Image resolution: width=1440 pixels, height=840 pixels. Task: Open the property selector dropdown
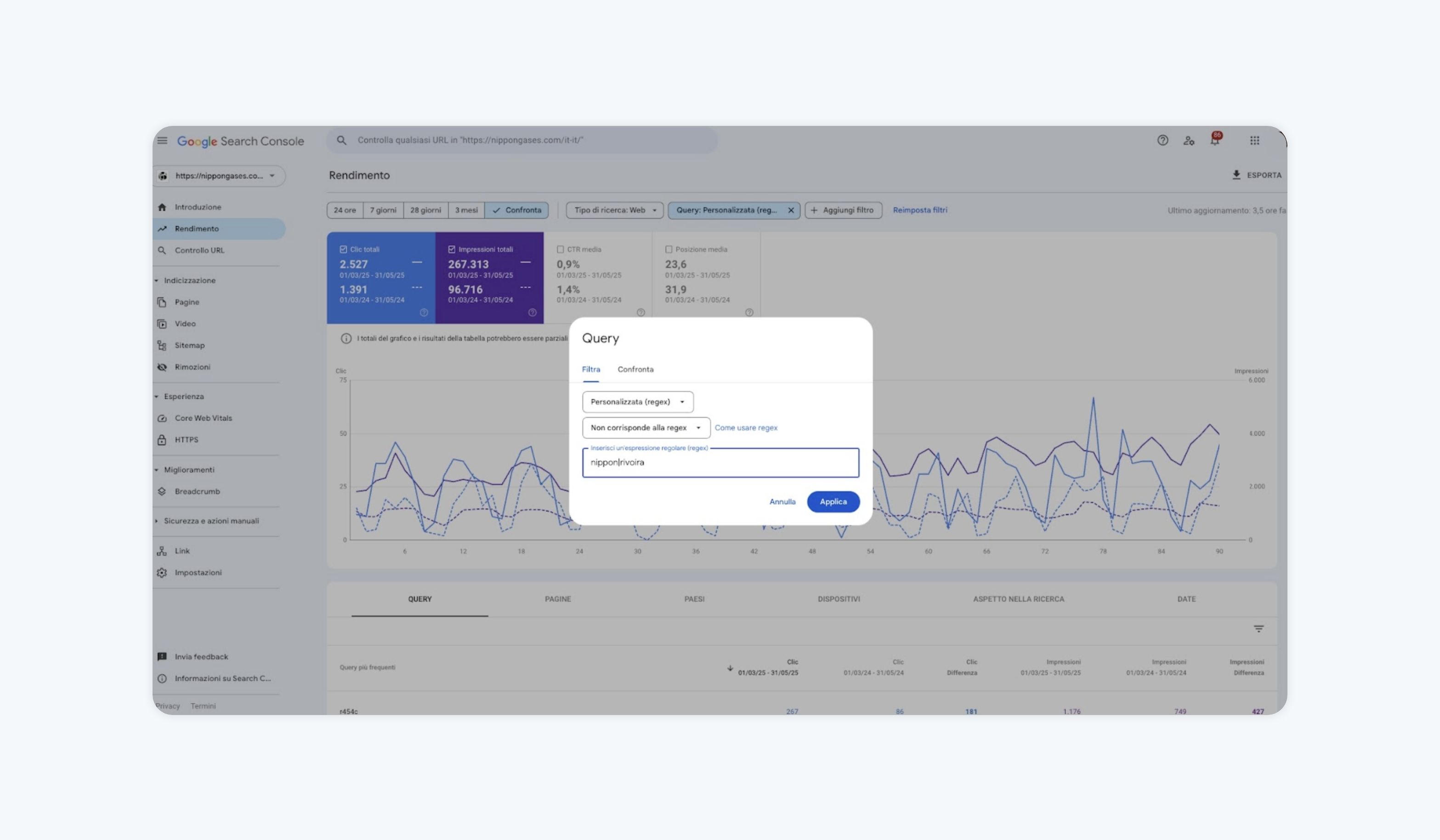click(x=220, y=176)
